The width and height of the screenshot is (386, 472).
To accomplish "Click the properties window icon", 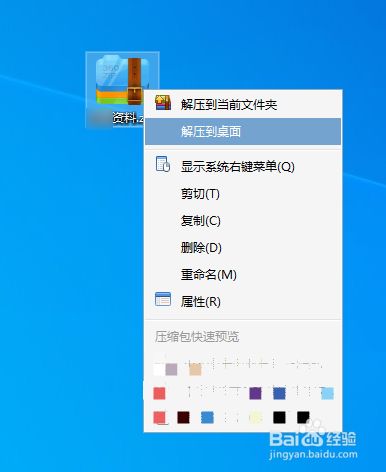I will (x=163, y=299).
